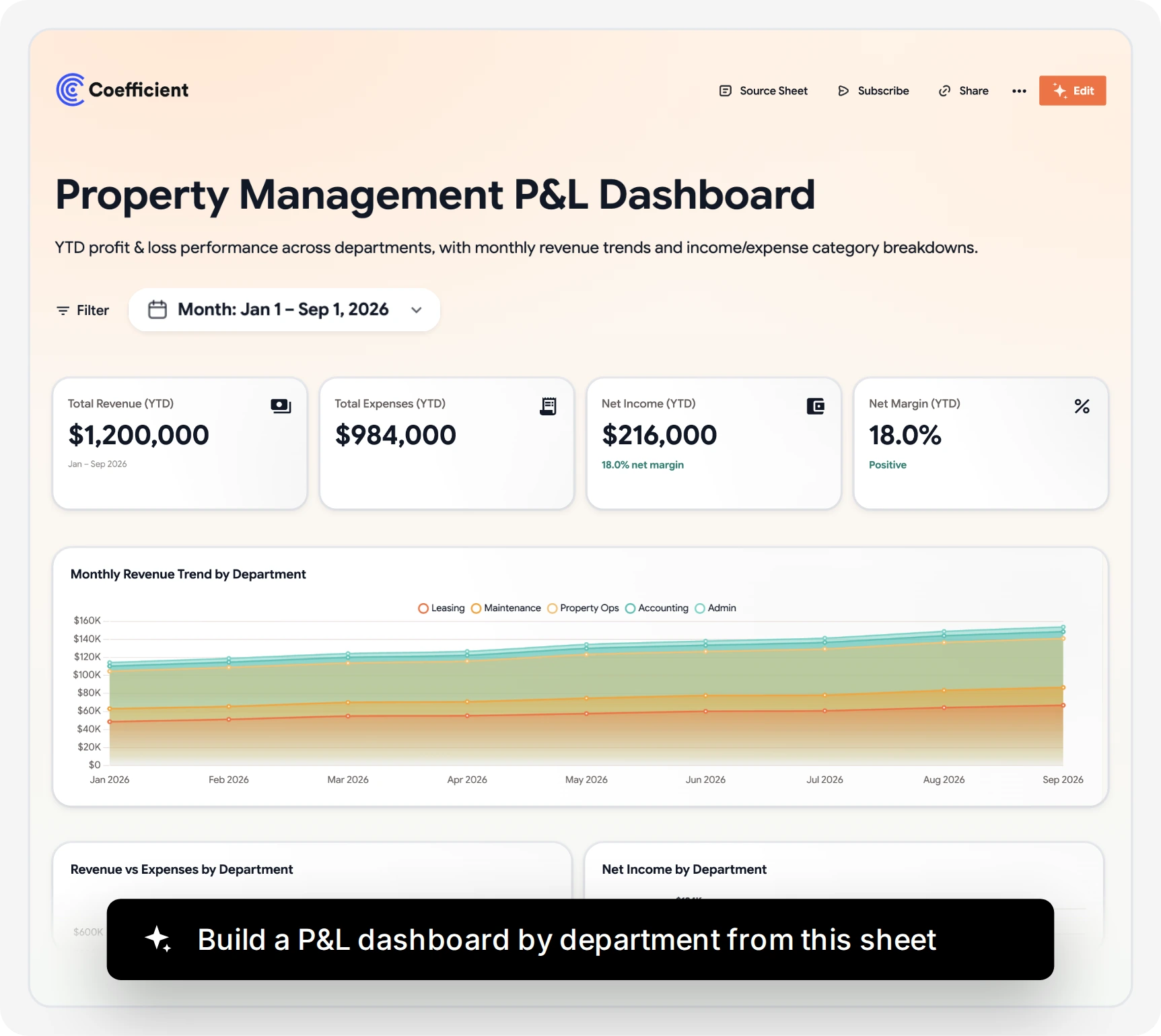Click the '18.0% net margin' green subtext
This screenshot has height=1036, width=1161.
(x=643, y=464)
